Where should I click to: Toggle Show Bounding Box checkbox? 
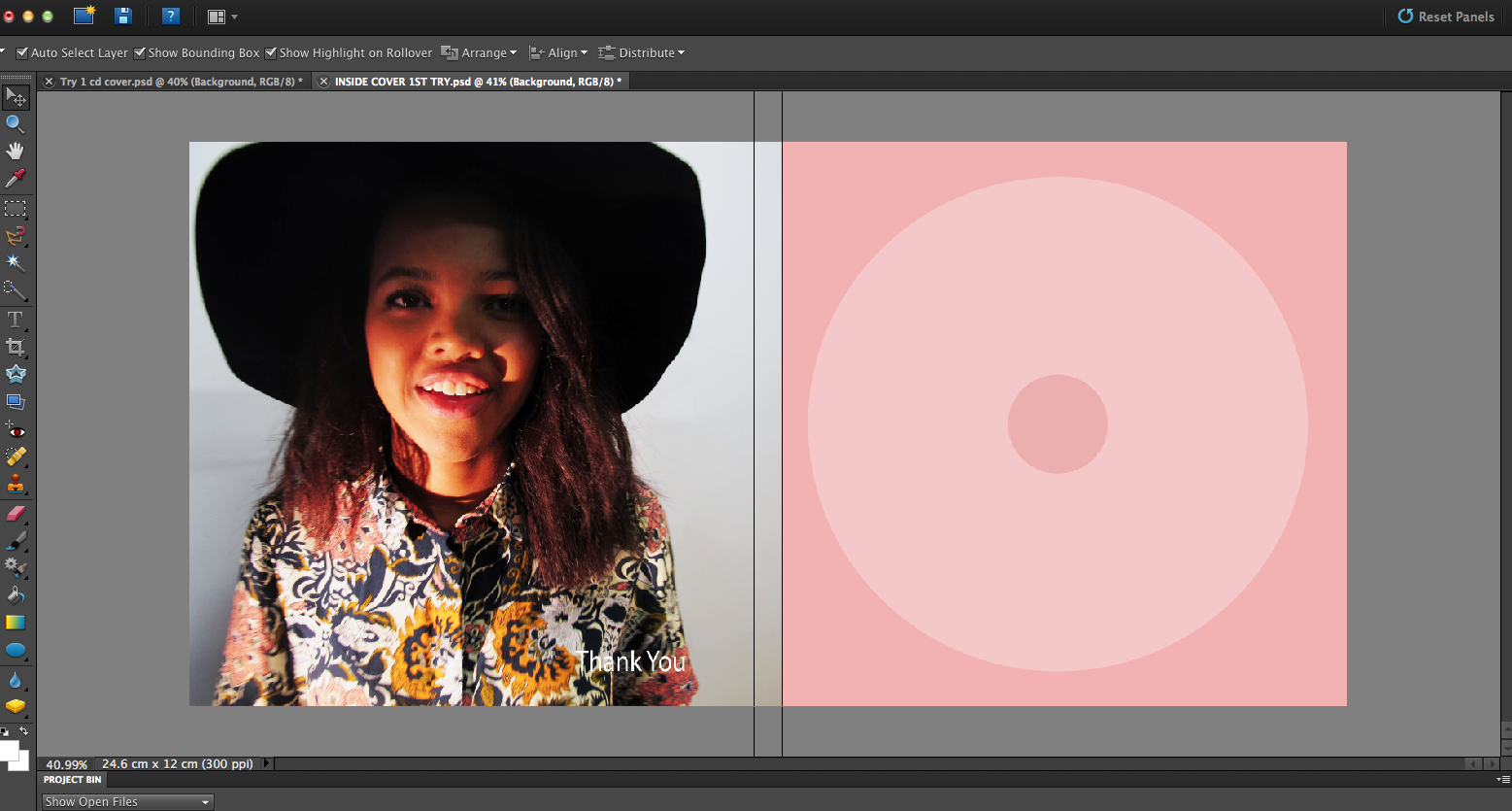pos(140,52)
